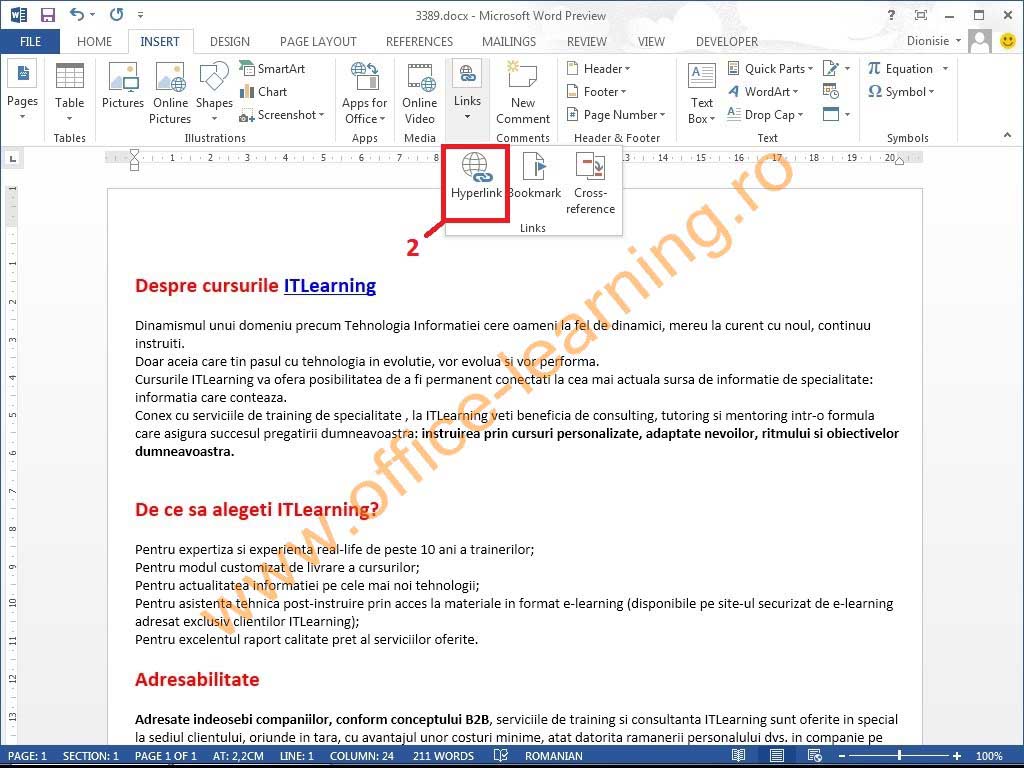Click the Redo (repeat) icon
This screenshot has height=768, width=1024.
point(117,14)
